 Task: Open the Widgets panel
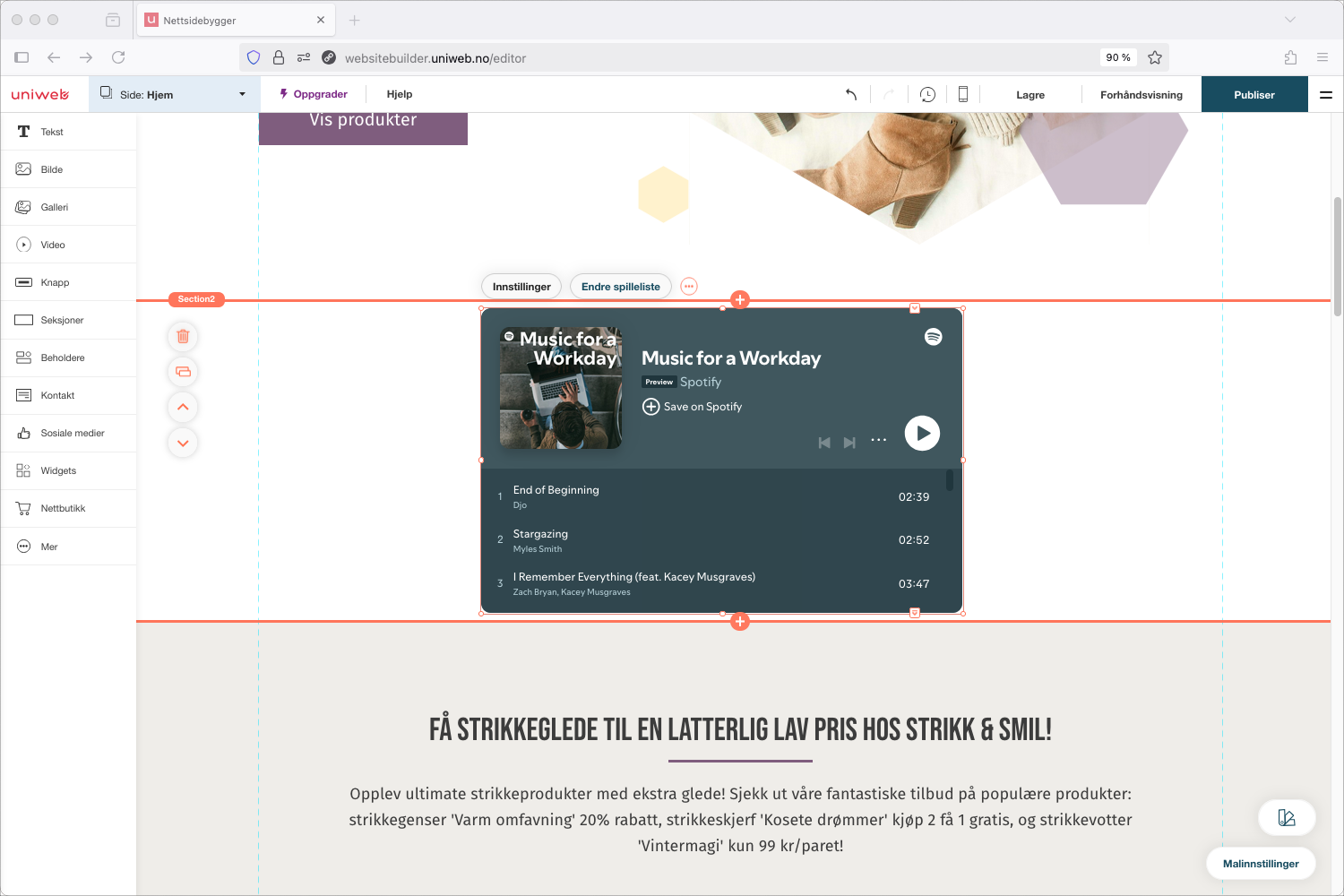point(68,470)
